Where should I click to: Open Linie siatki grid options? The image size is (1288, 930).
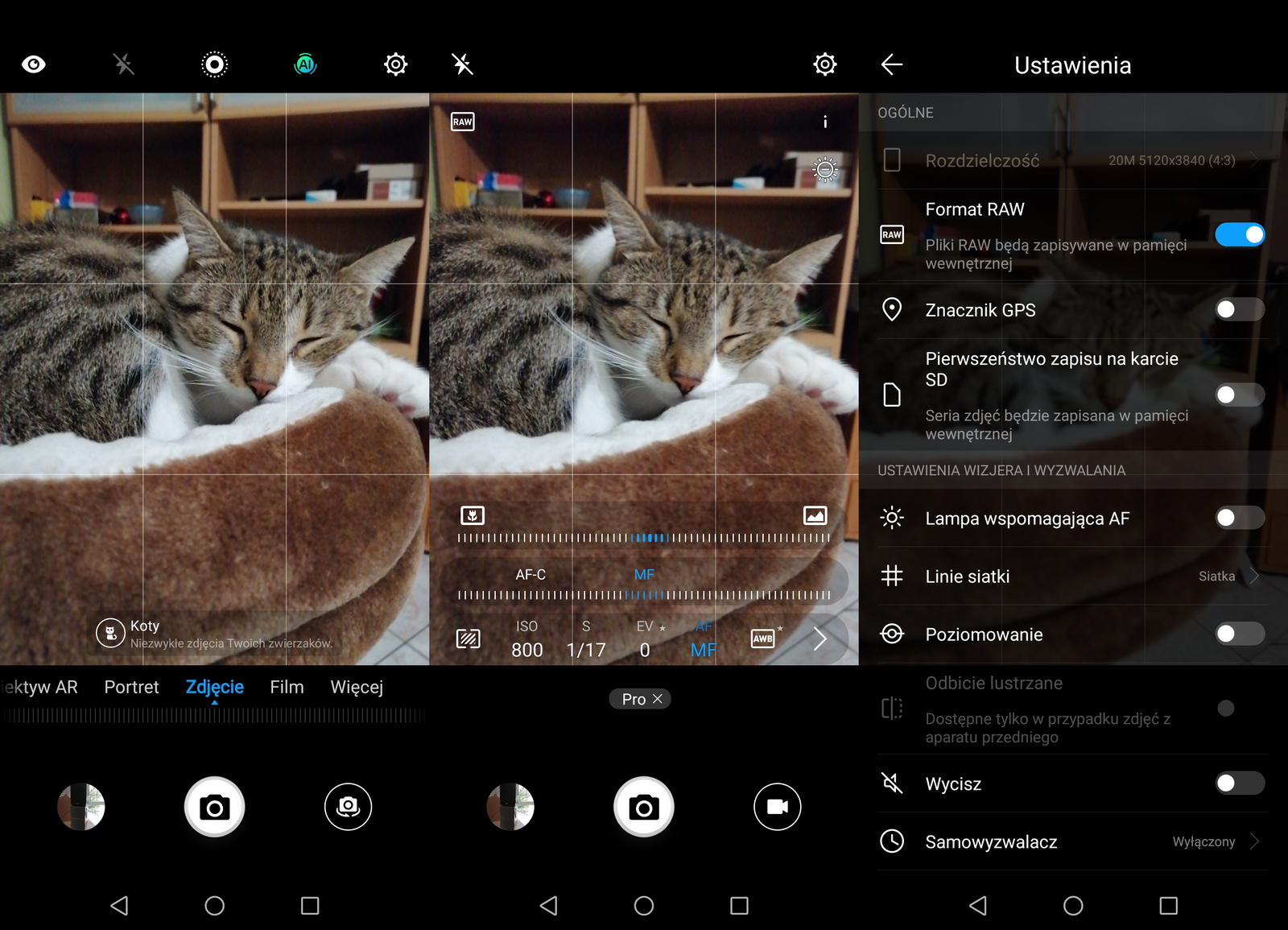point(1072,577)
